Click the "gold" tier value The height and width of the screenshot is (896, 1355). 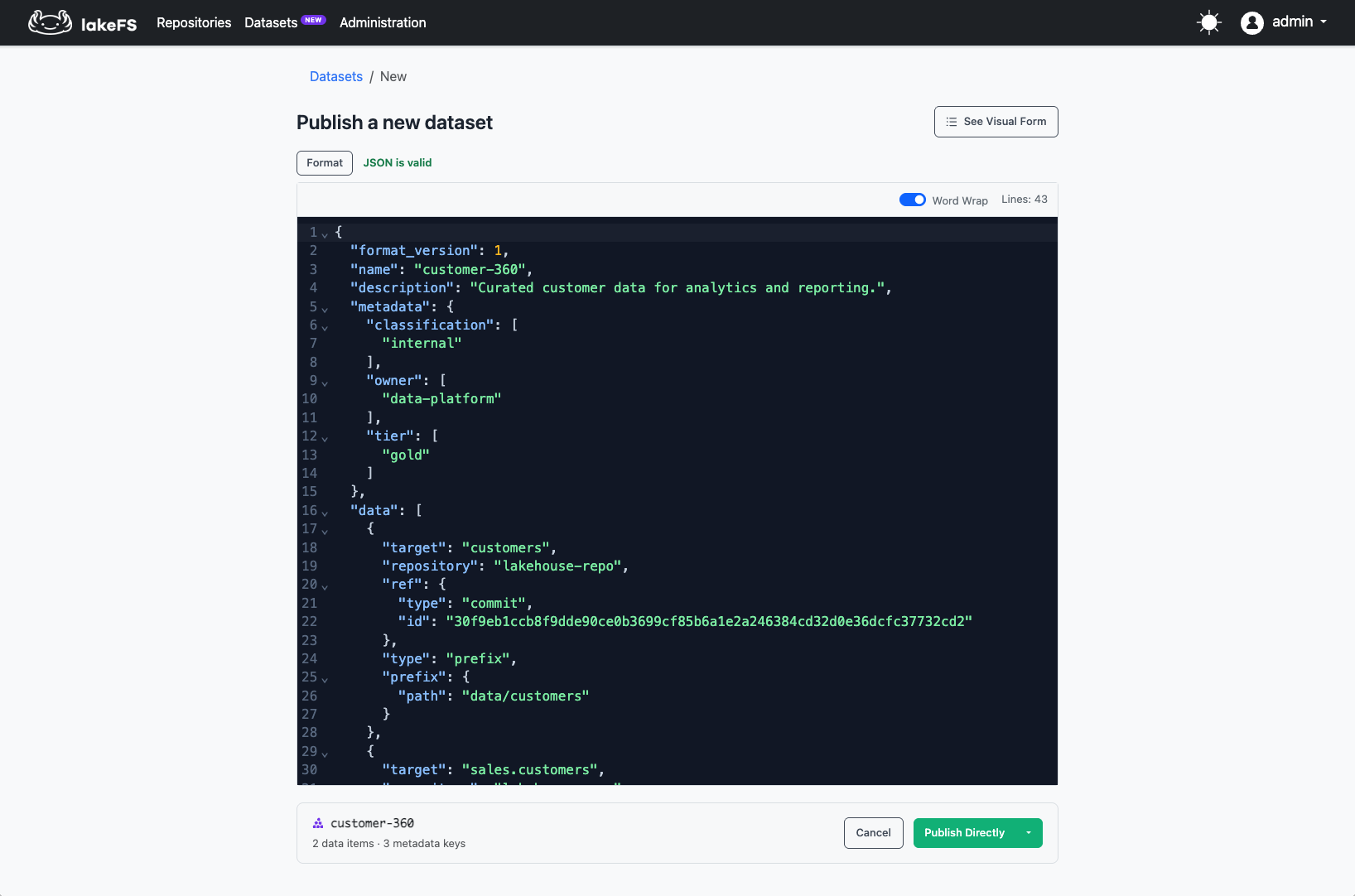pos(406,455)
